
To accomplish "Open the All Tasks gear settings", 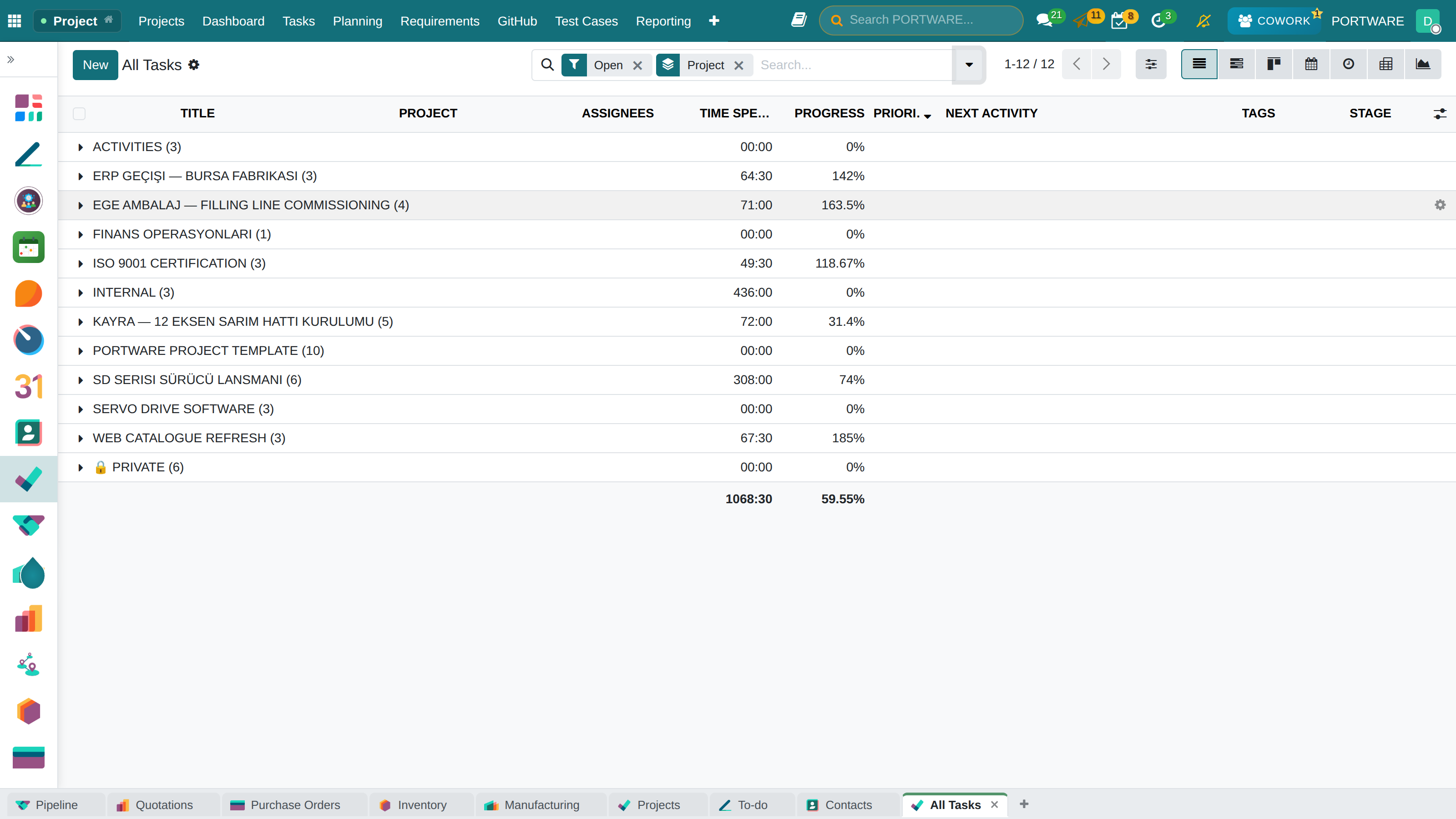I will point(194,65).
